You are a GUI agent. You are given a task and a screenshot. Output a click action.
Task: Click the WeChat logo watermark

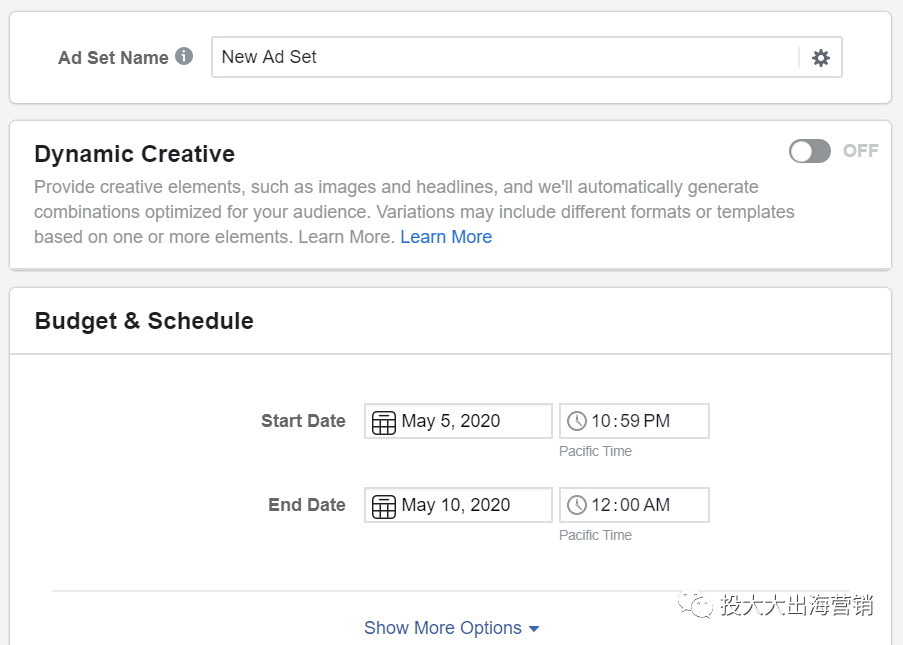694,604
